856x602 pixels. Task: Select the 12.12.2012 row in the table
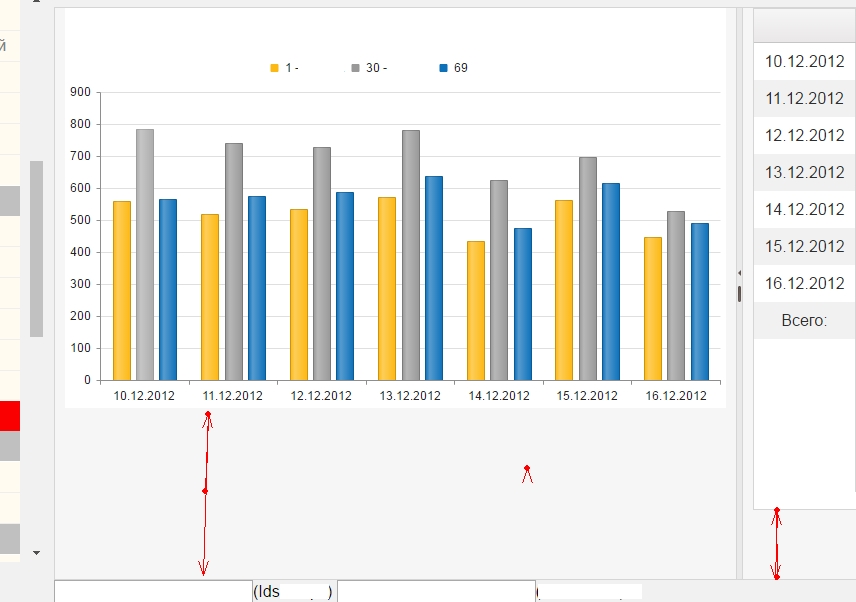[x=804, y=135]
